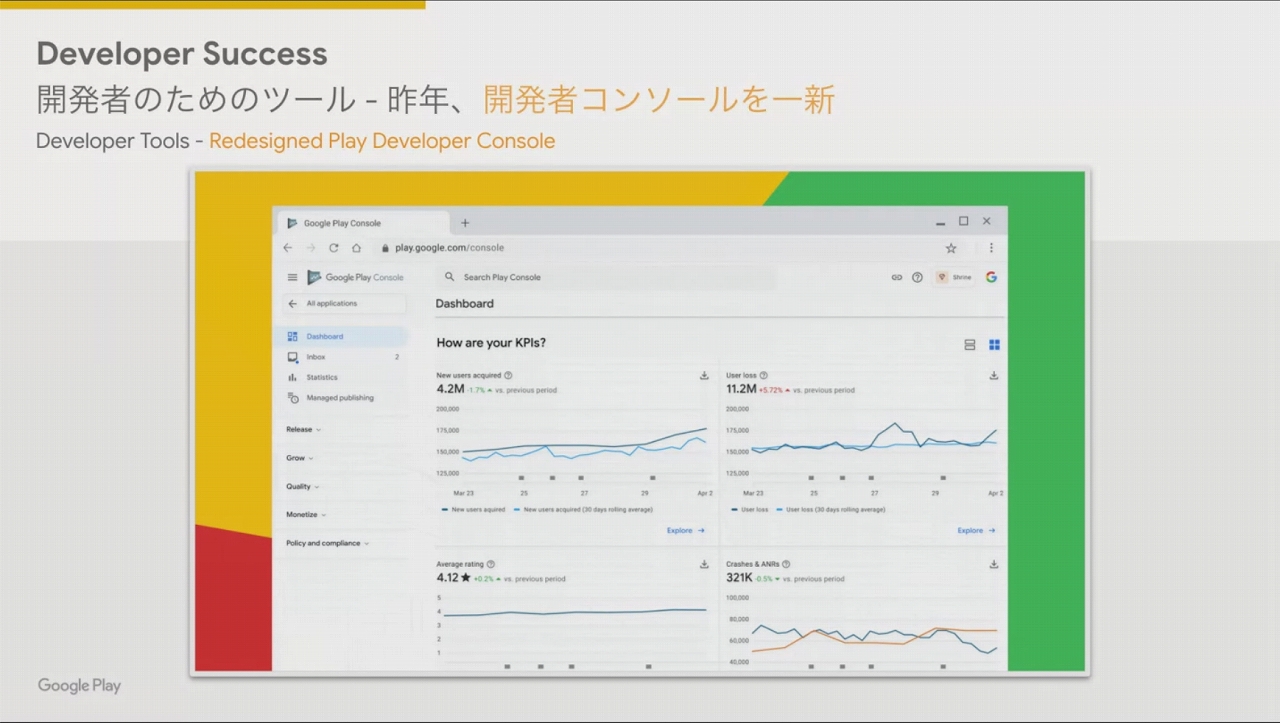Click the link icon in Play Console header
The width and height of the screenshot is (1280, 723).
[897, 277]
